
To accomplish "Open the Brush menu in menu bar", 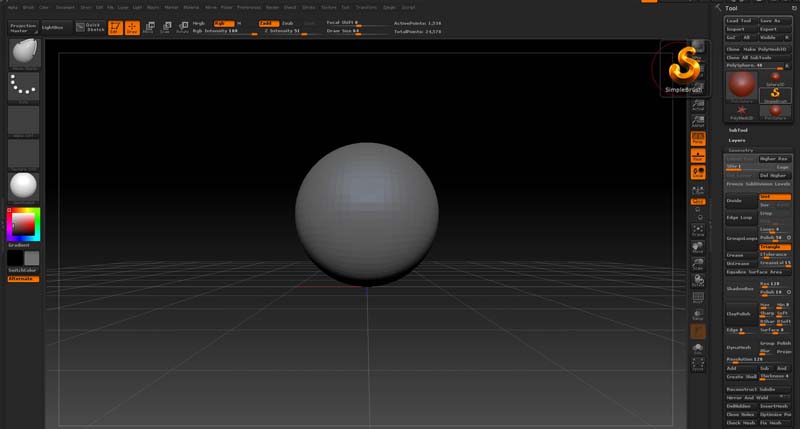I will (29, 8).
